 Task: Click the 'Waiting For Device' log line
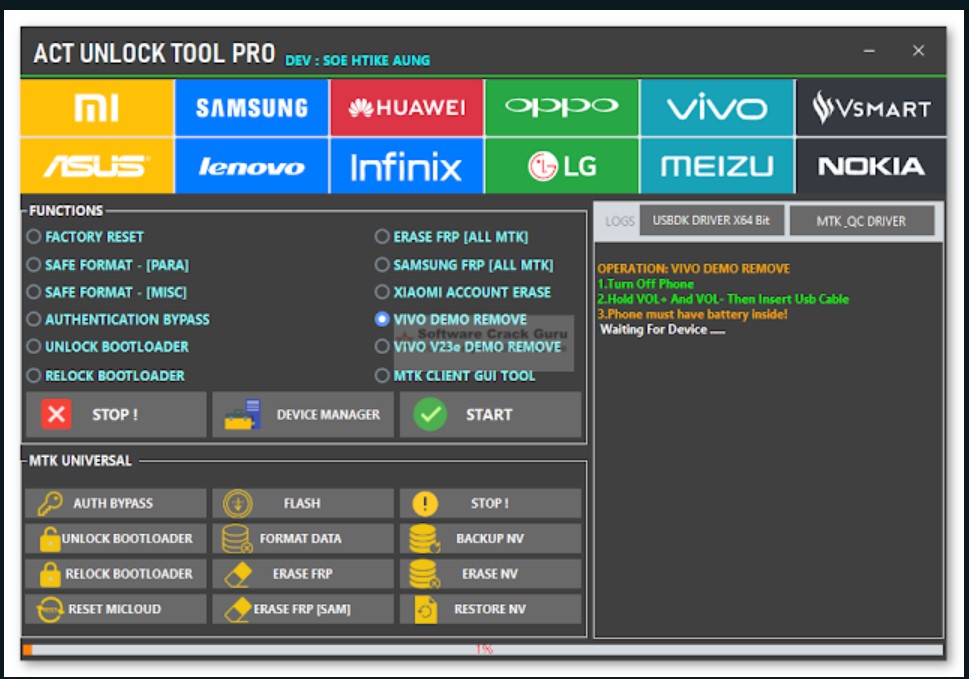pos(662,329)
